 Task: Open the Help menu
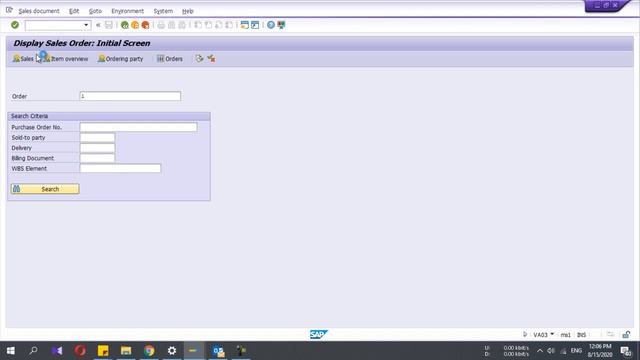tap(187, 11)
